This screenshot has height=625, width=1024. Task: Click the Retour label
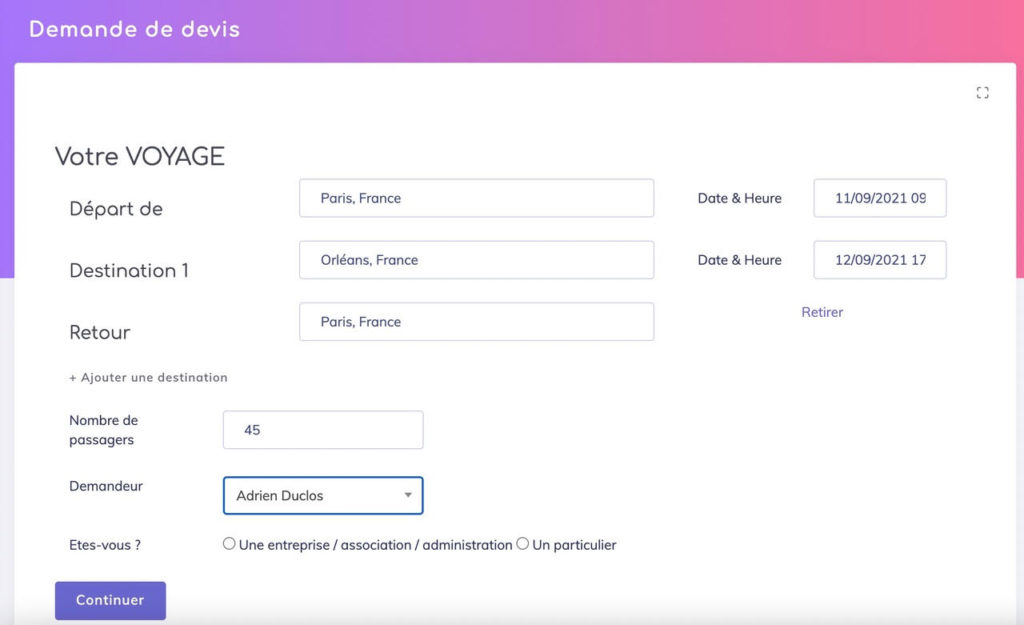click(100, 332)
